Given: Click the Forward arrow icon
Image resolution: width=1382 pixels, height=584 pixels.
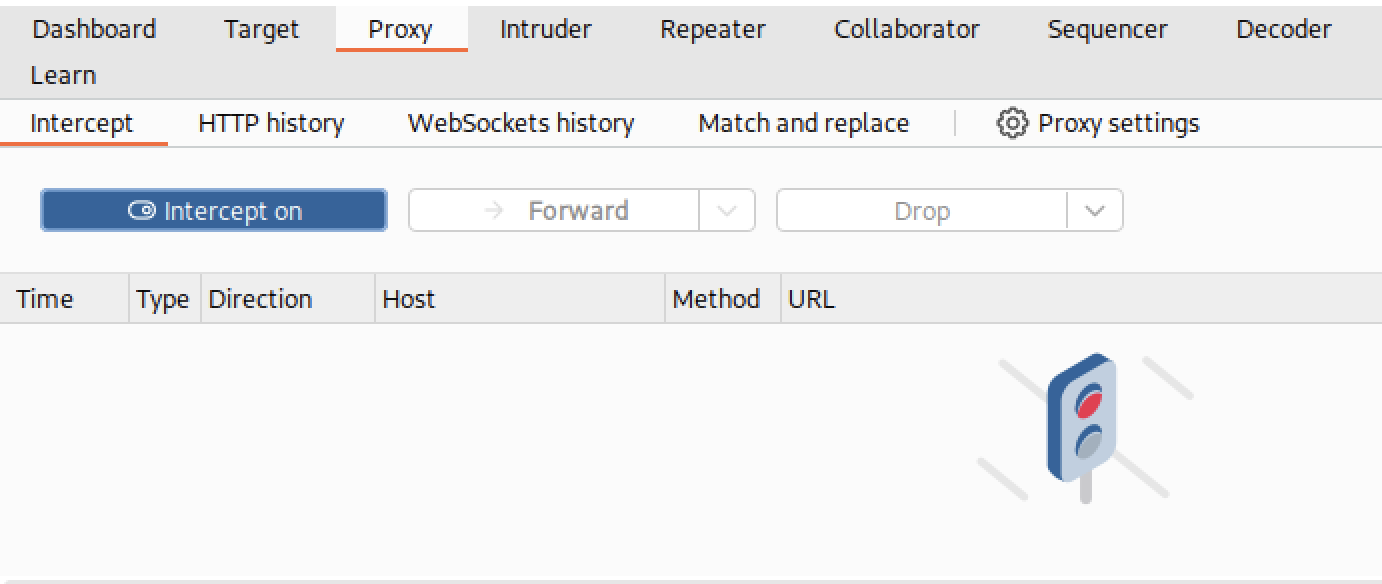Looking at the screenshot, I should [x=493, y=211].
